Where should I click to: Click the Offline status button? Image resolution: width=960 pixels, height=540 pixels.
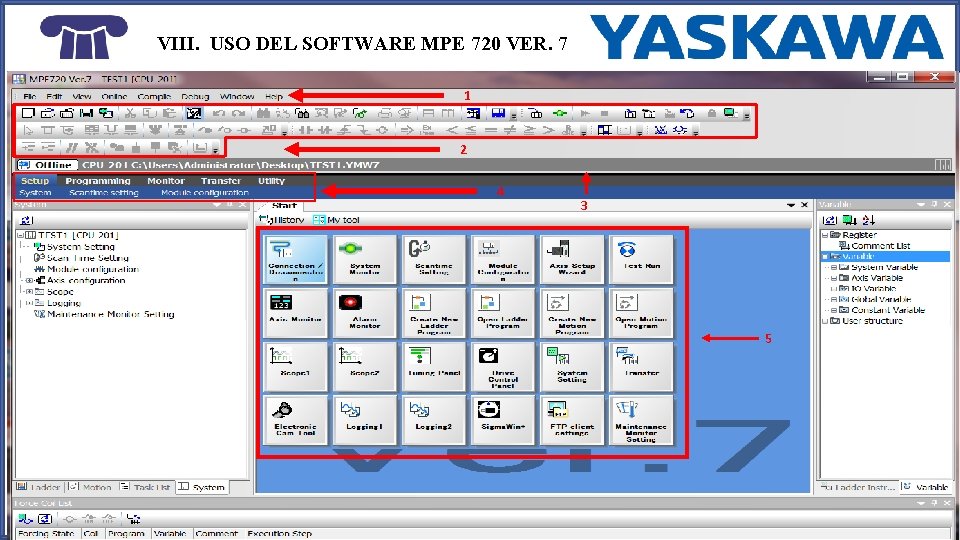47,165
